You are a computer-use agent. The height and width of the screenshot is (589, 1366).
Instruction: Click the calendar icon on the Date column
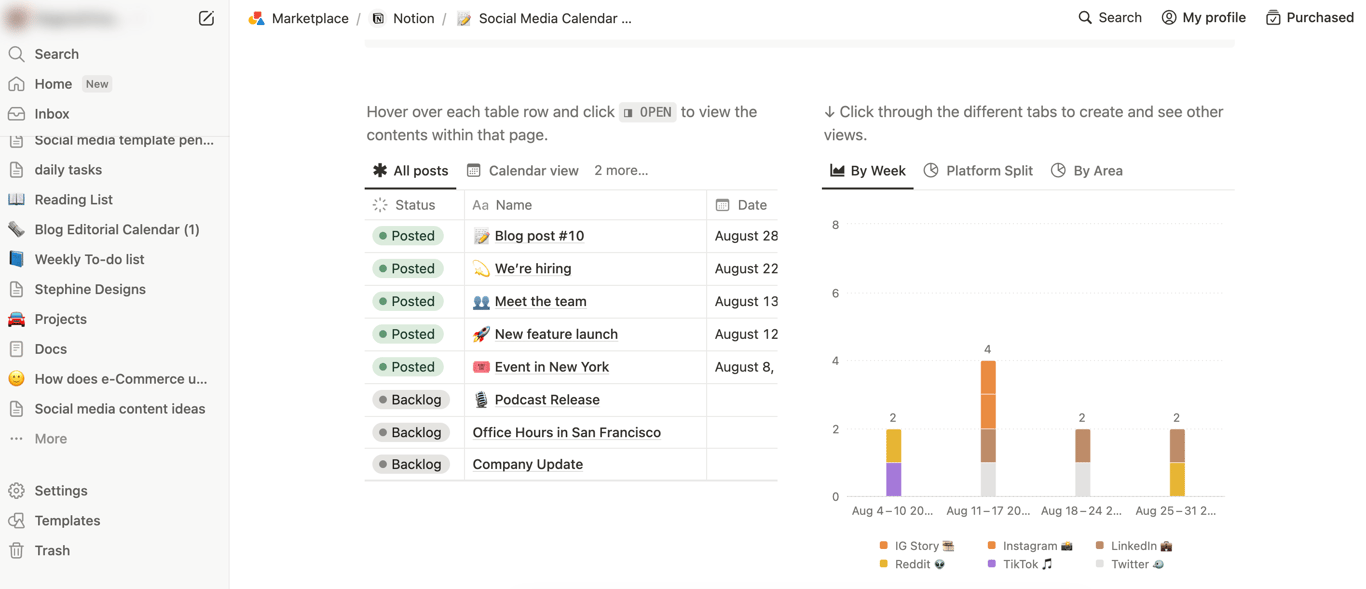[724, 204]
